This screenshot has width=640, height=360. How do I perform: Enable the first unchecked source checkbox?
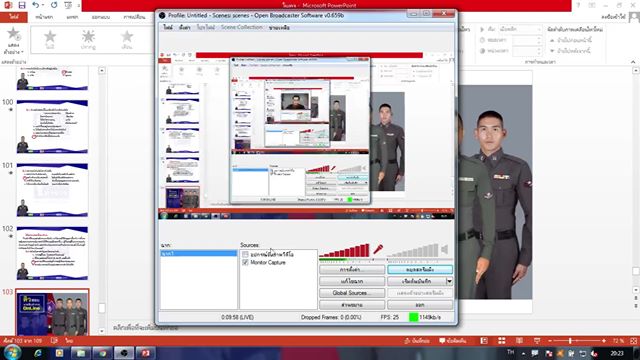click(x=245, y=254)
